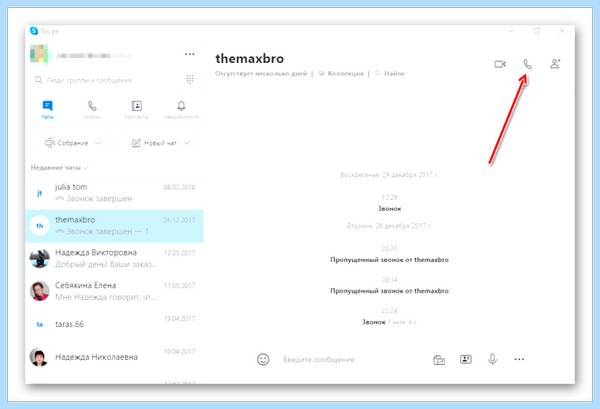Click the Собрание button

coord(67,143)
